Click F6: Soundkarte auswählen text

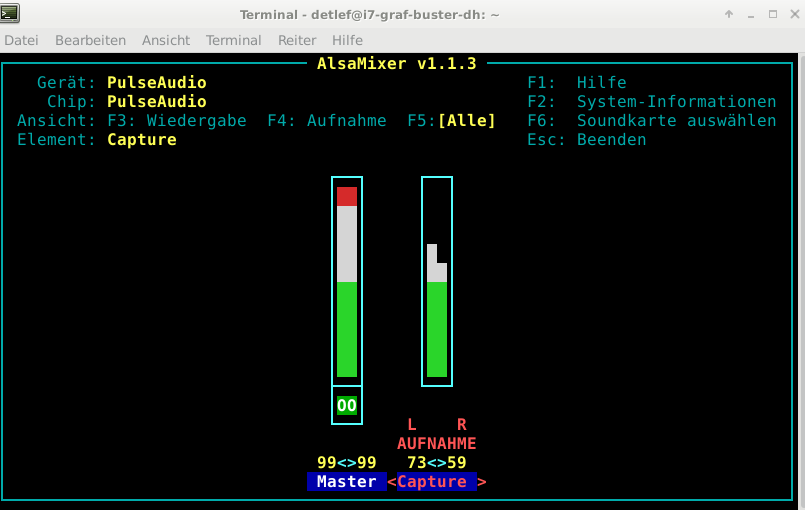point(652,121)
